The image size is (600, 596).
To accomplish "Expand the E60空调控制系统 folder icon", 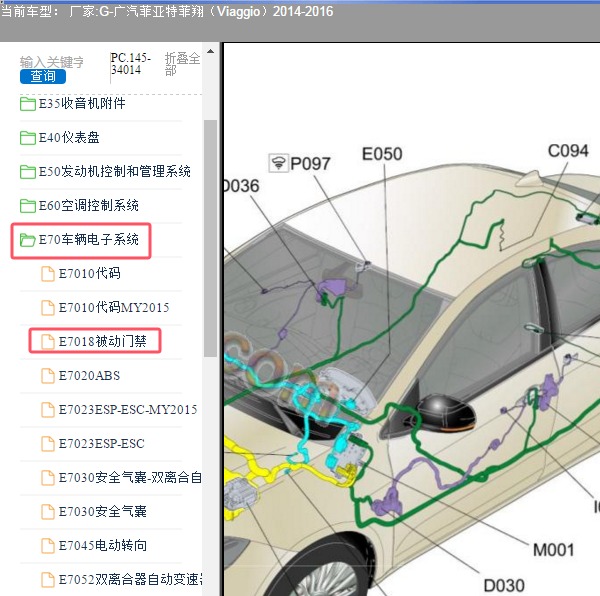I will coord(28,206).
